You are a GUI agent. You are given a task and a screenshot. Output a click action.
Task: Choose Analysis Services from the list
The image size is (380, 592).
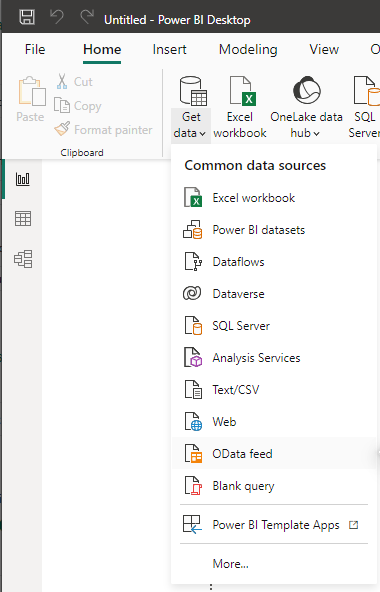point(274,358)
